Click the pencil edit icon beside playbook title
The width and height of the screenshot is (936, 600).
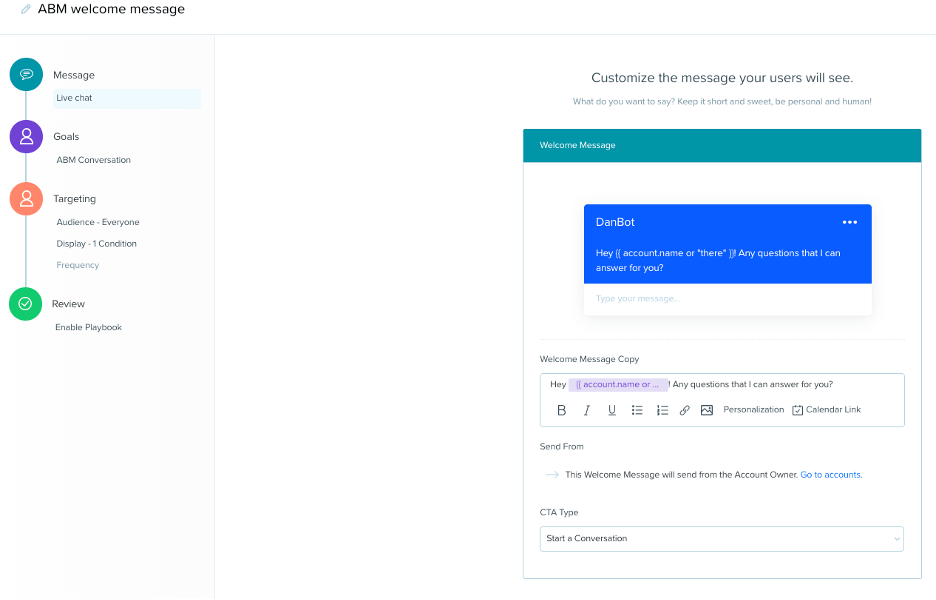point(25,9)
